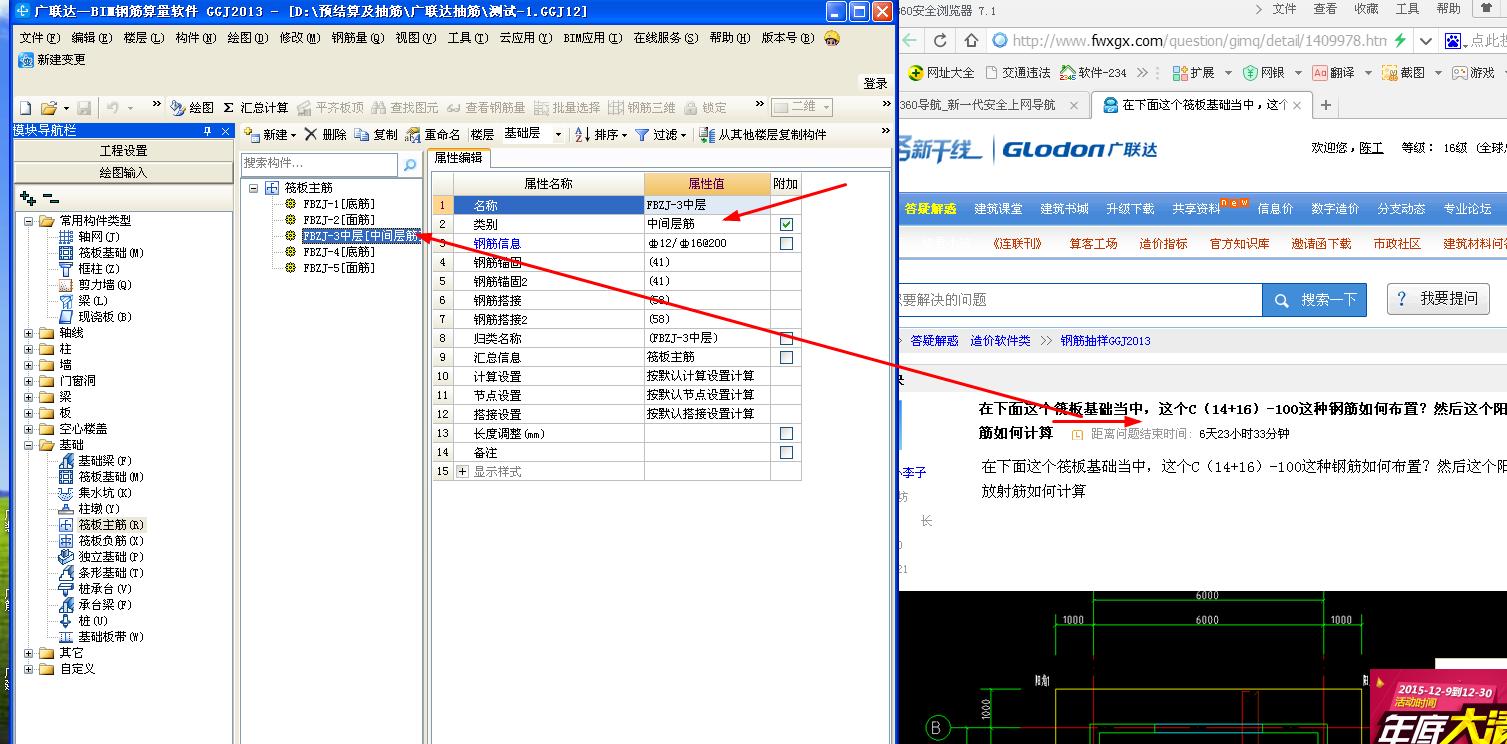Click the 绘图 drawing toolbar button
This screenshot has height=744, width=1507.
click(192, 108)
